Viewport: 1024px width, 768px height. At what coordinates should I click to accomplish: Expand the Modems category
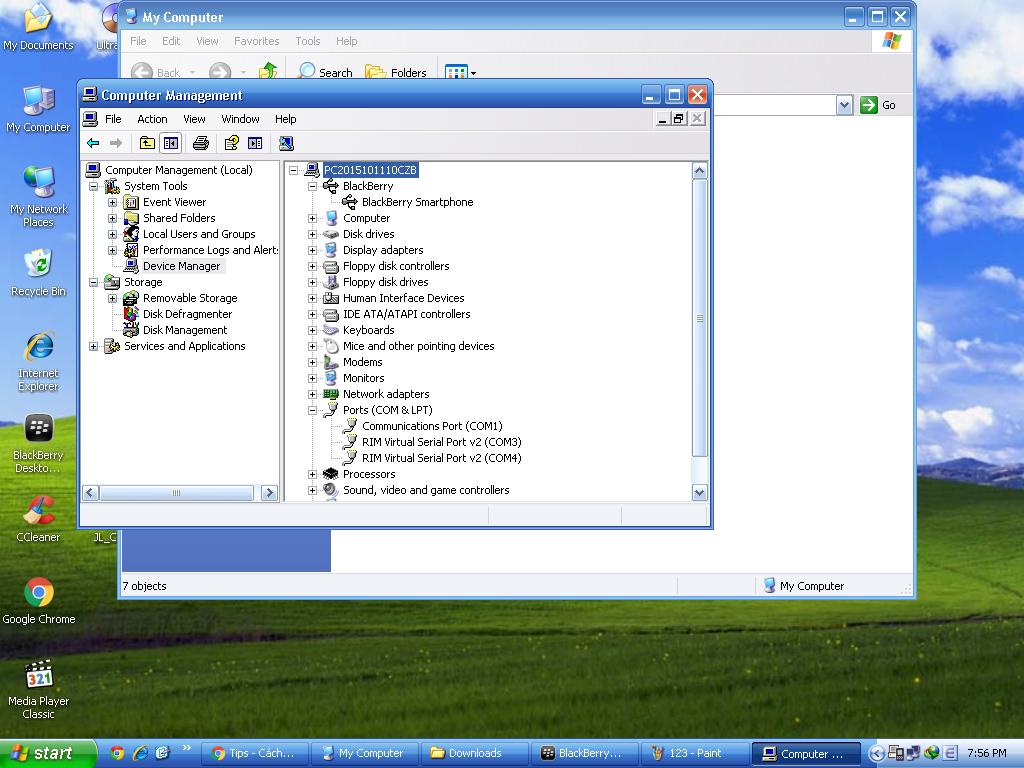tap(312, 362)
